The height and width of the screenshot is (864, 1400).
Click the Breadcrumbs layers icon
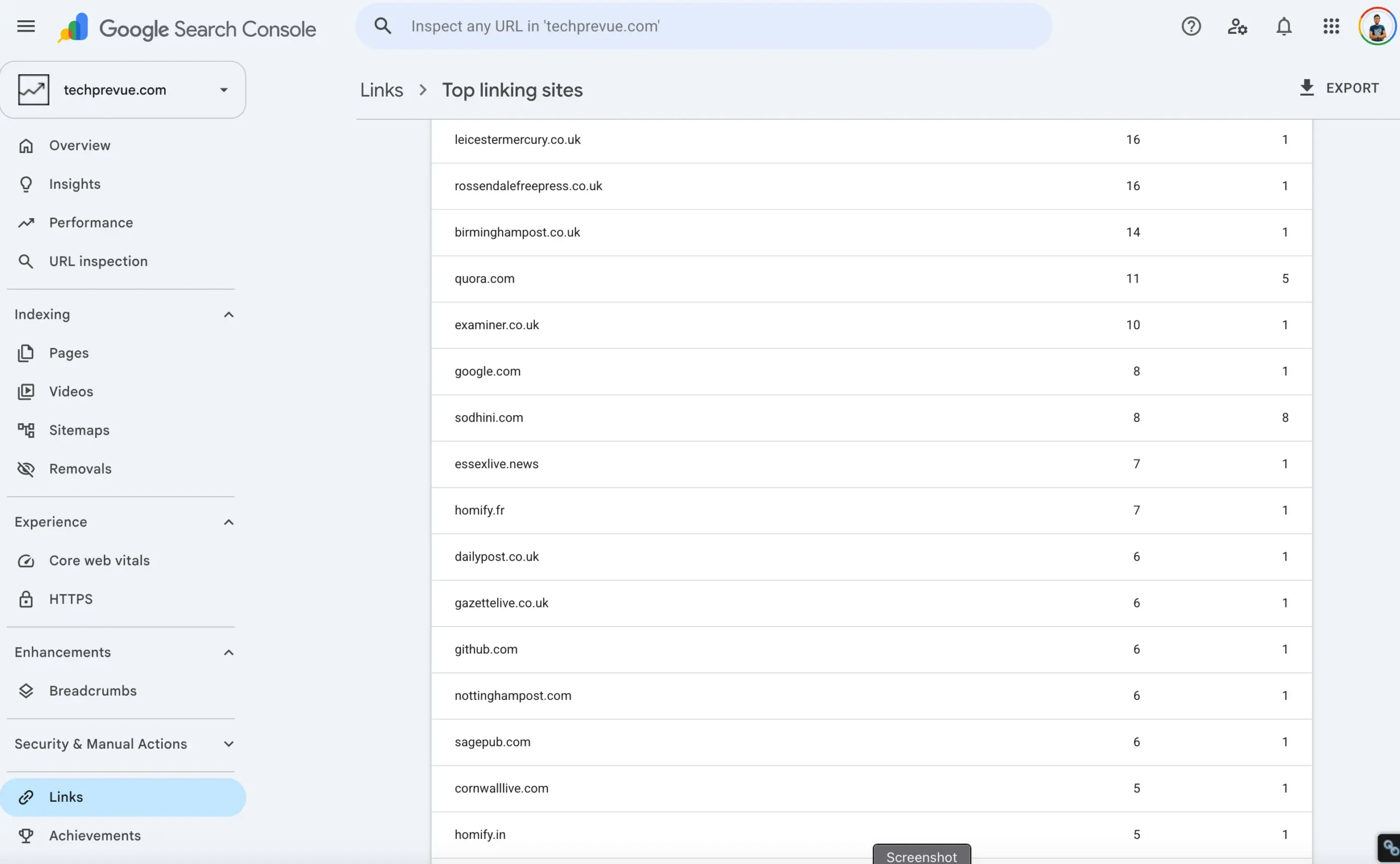click(26, 691)
